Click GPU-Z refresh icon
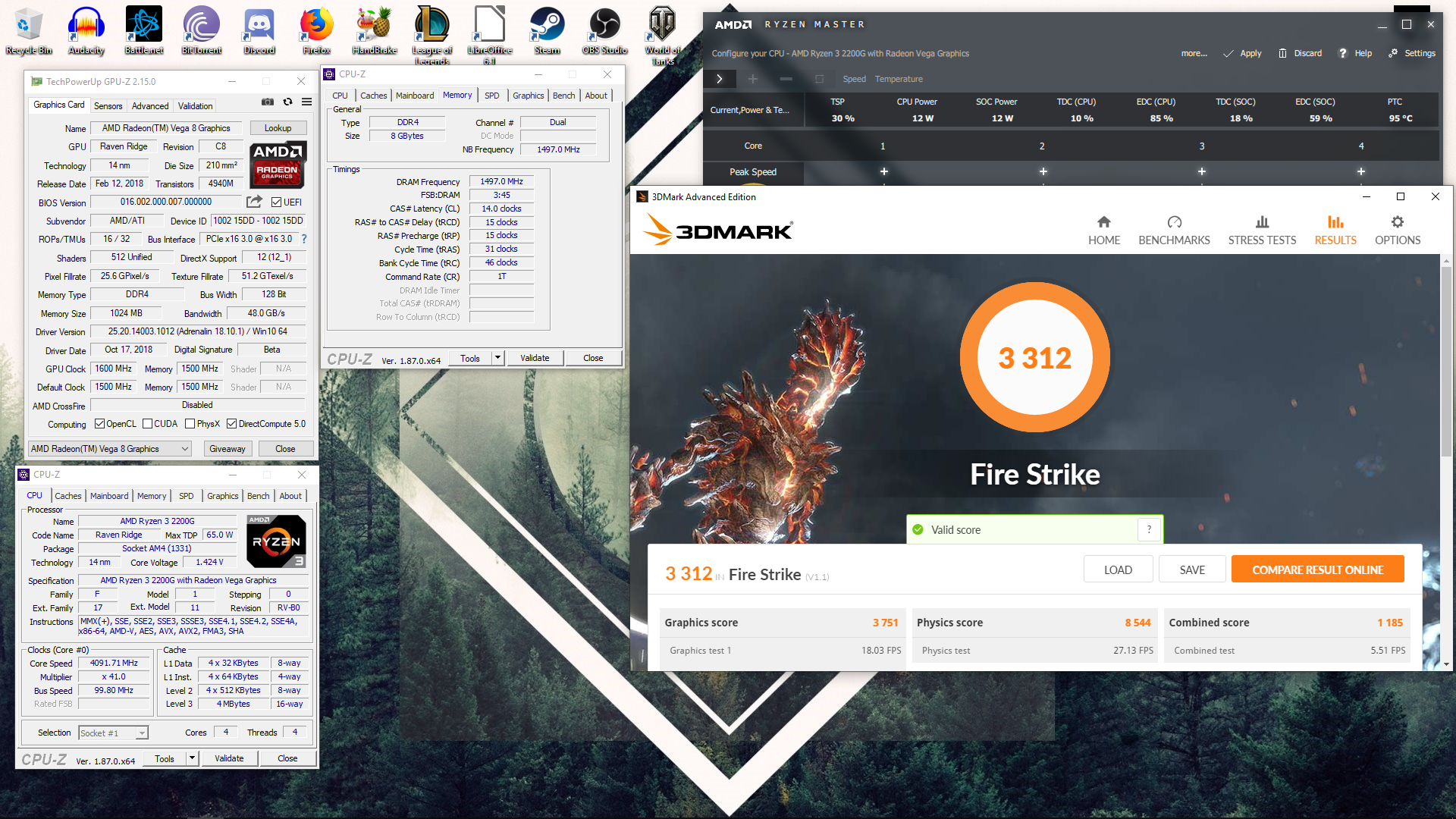This screenshot has height=819, width=1456. tap(287, 102)
